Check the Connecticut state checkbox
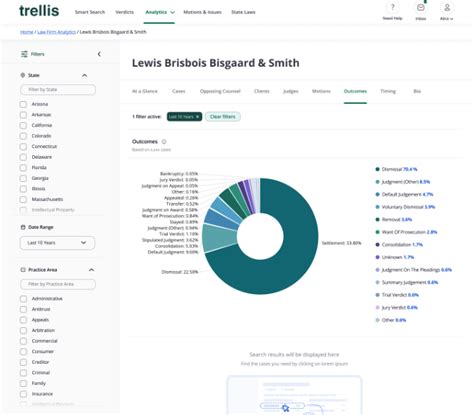The image size is (474, 415). pyautogui.click(x=23, y=147)
